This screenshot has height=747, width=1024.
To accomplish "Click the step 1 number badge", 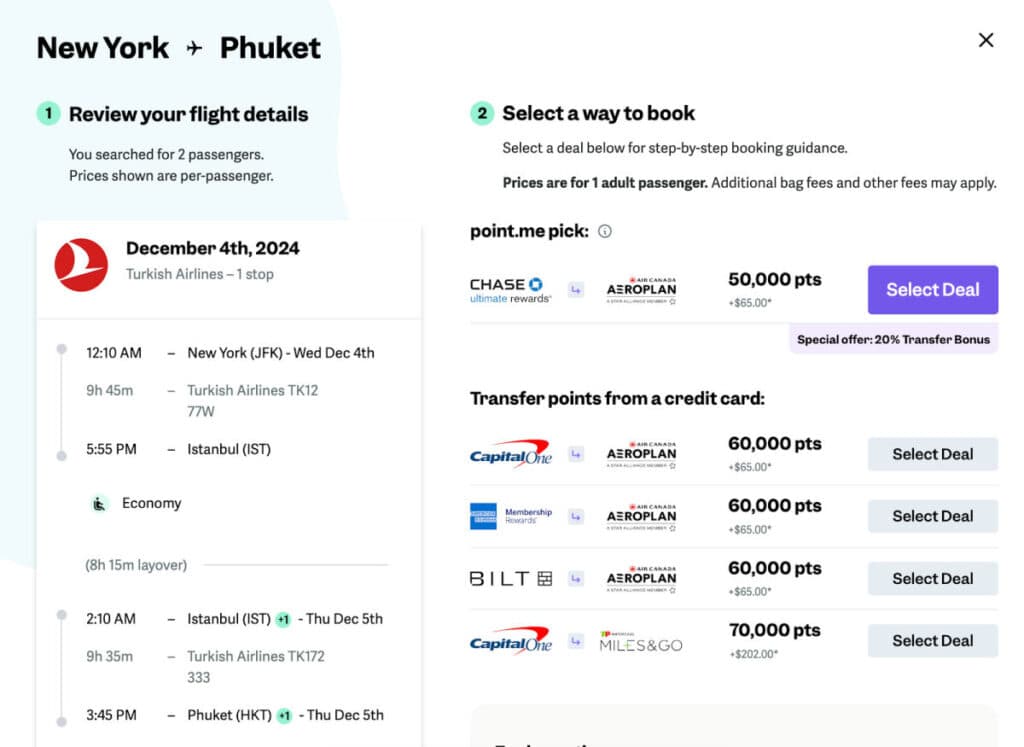I will pyautogui.click(x=48, y=114).
